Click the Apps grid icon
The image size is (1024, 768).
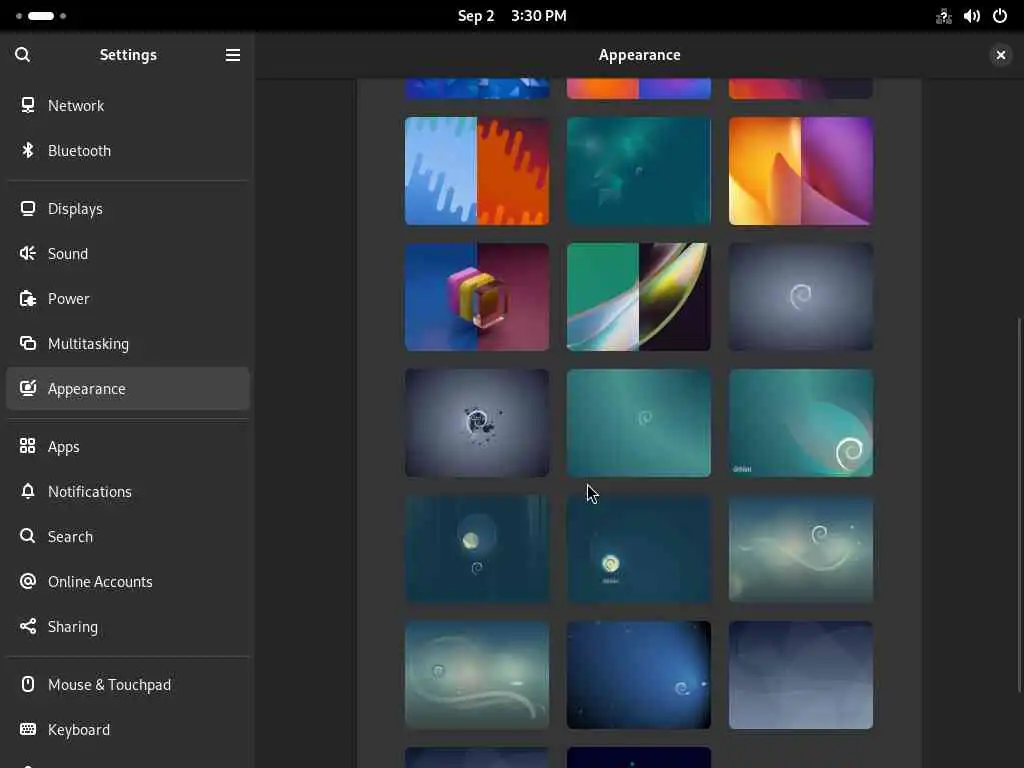tap(27, 446)
